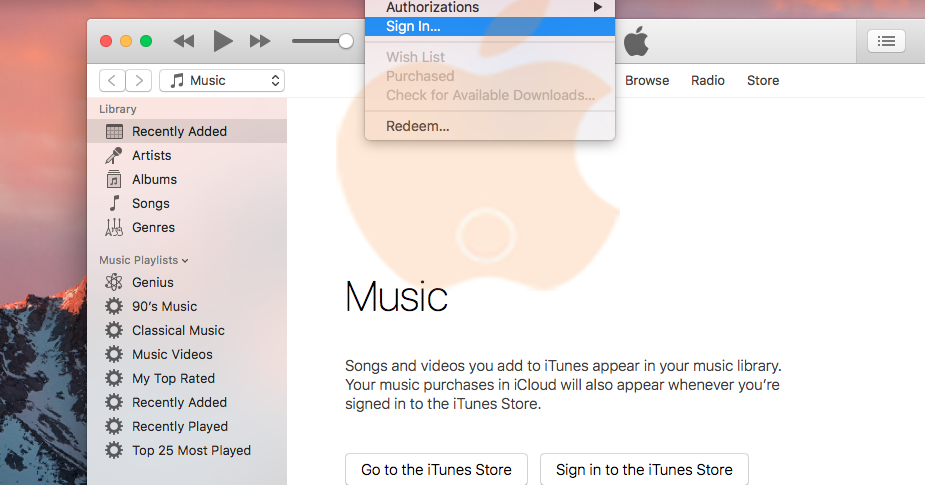Open the My Top Rated playlist
Viewport: 925px width, 485px height.
(187, 378)
